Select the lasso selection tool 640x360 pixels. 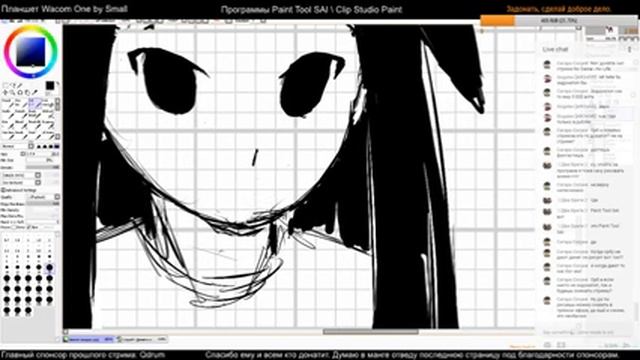pyautogui.click(x=13, y=86)
